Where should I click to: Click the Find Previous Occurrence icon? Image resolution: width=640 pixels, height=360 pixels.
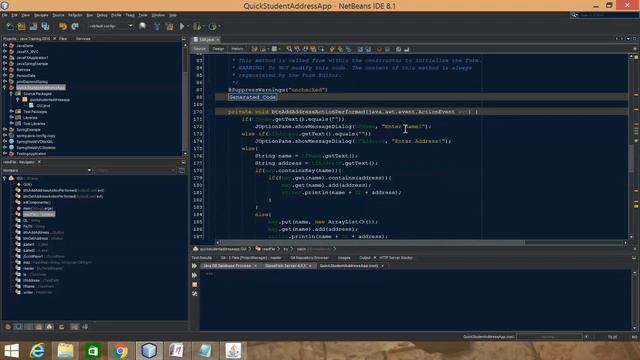pyautogui.click(x=297, y=49)
